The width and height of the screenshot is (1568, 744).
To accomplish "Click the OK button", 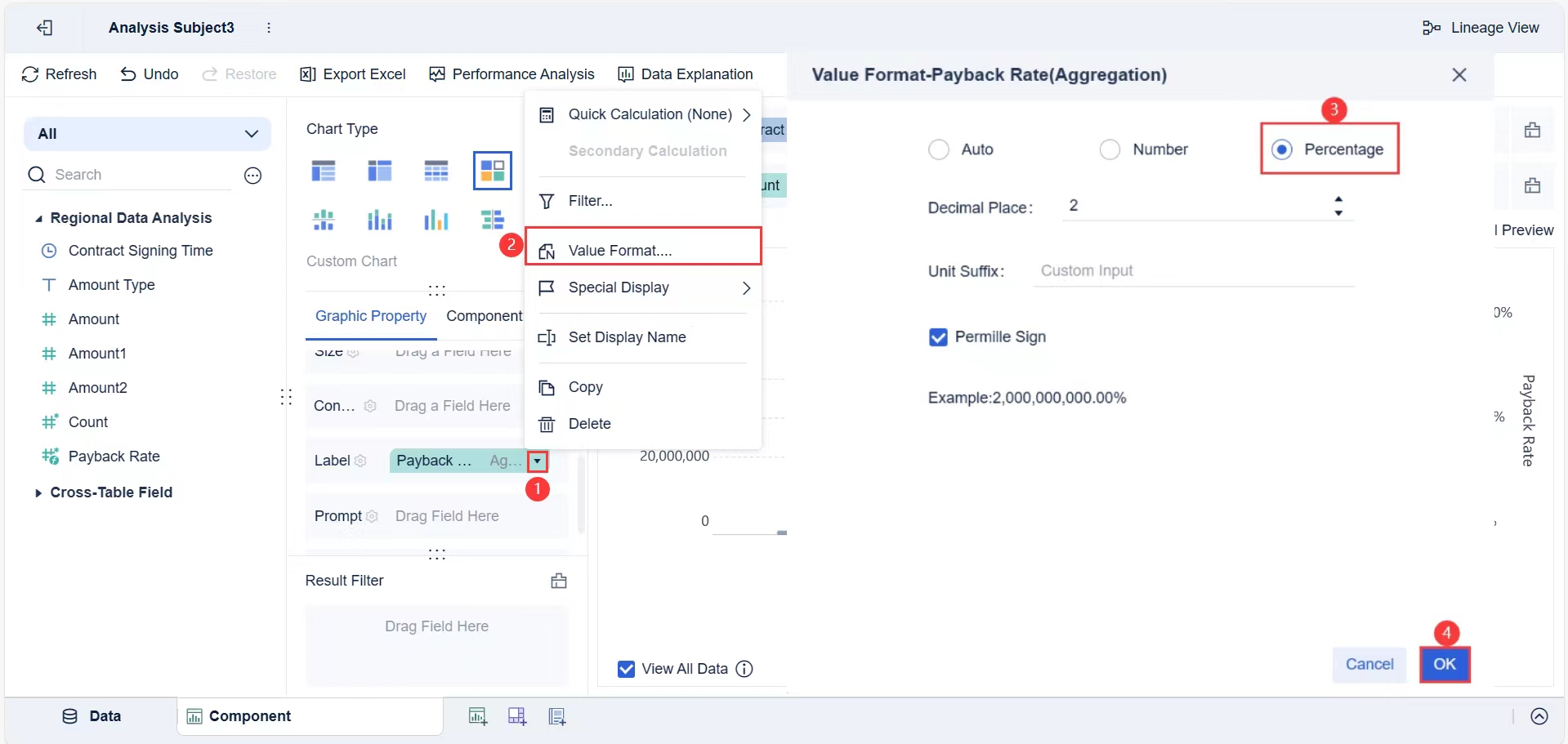I will 1444,664.
